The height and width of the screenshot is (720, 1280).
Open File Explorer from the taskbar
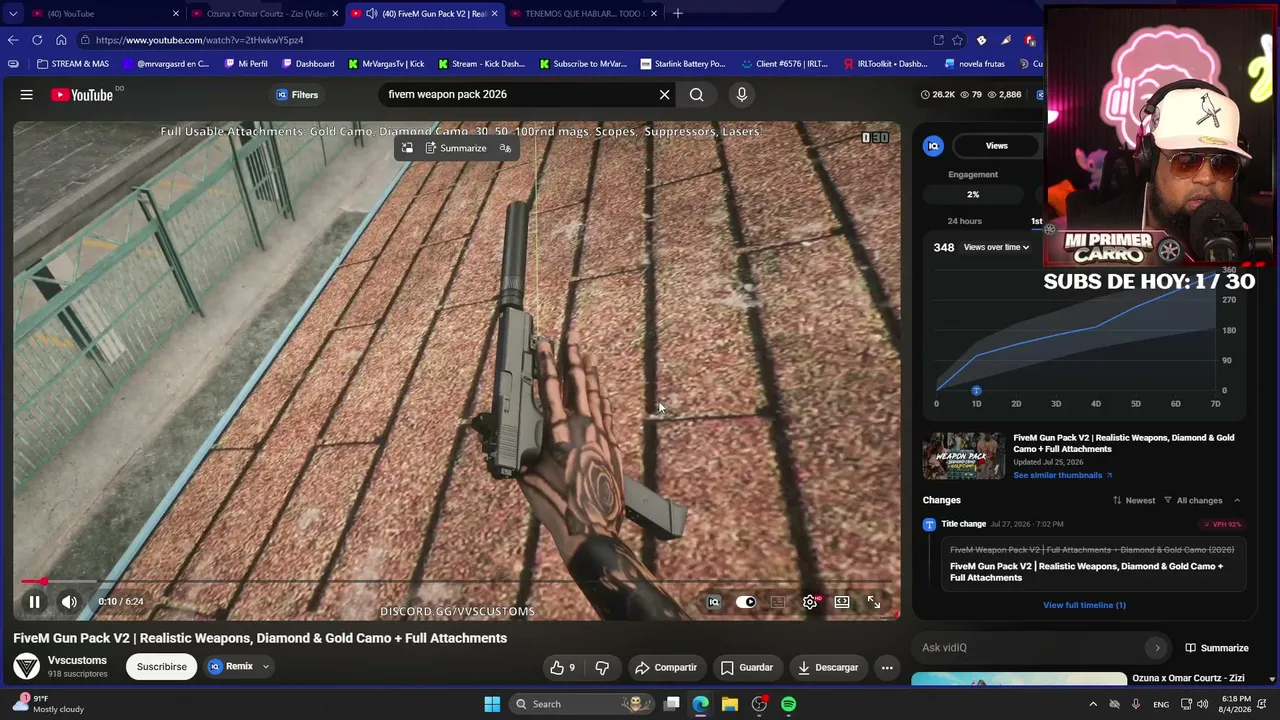730,704
